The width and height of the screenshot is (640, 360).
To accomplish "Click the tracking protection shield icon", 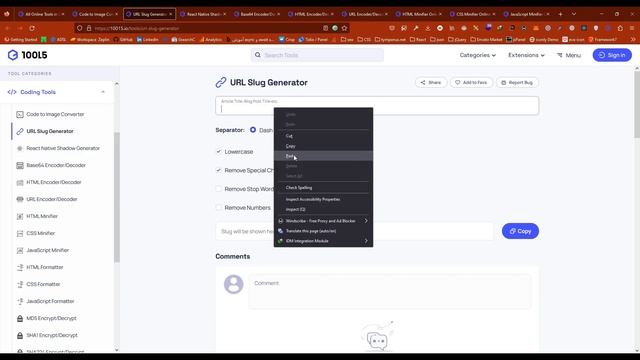I will pyautogui.click(x=80, y=28).
